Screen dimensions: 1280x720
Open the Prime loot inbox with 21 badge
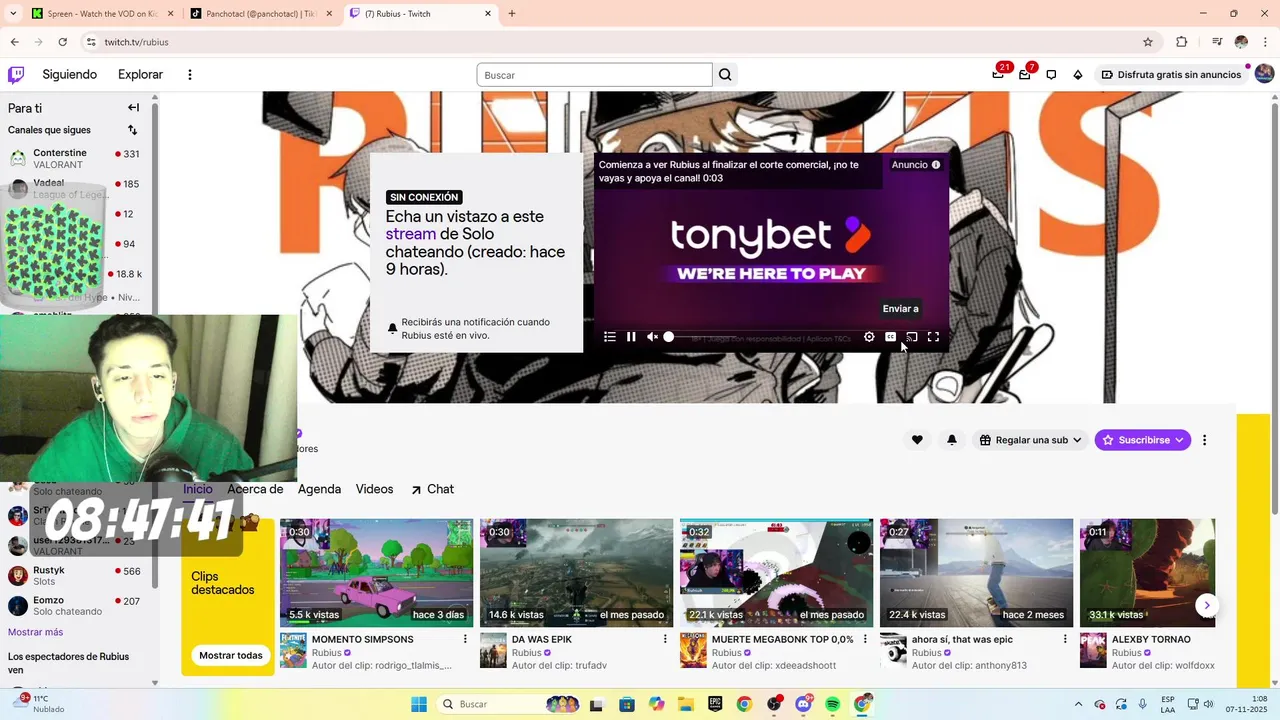pyautogui.click(x=998, y=74)
